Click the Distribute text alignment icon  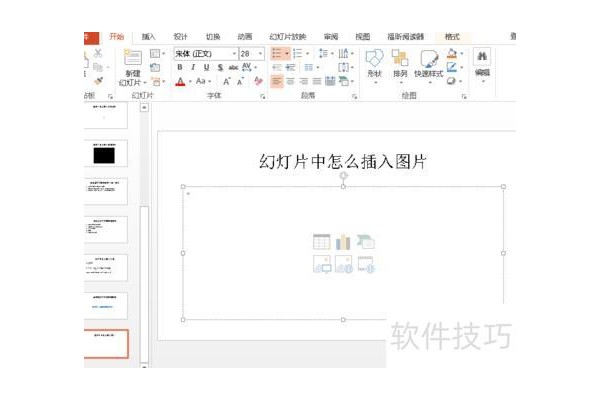click(330, 81)
